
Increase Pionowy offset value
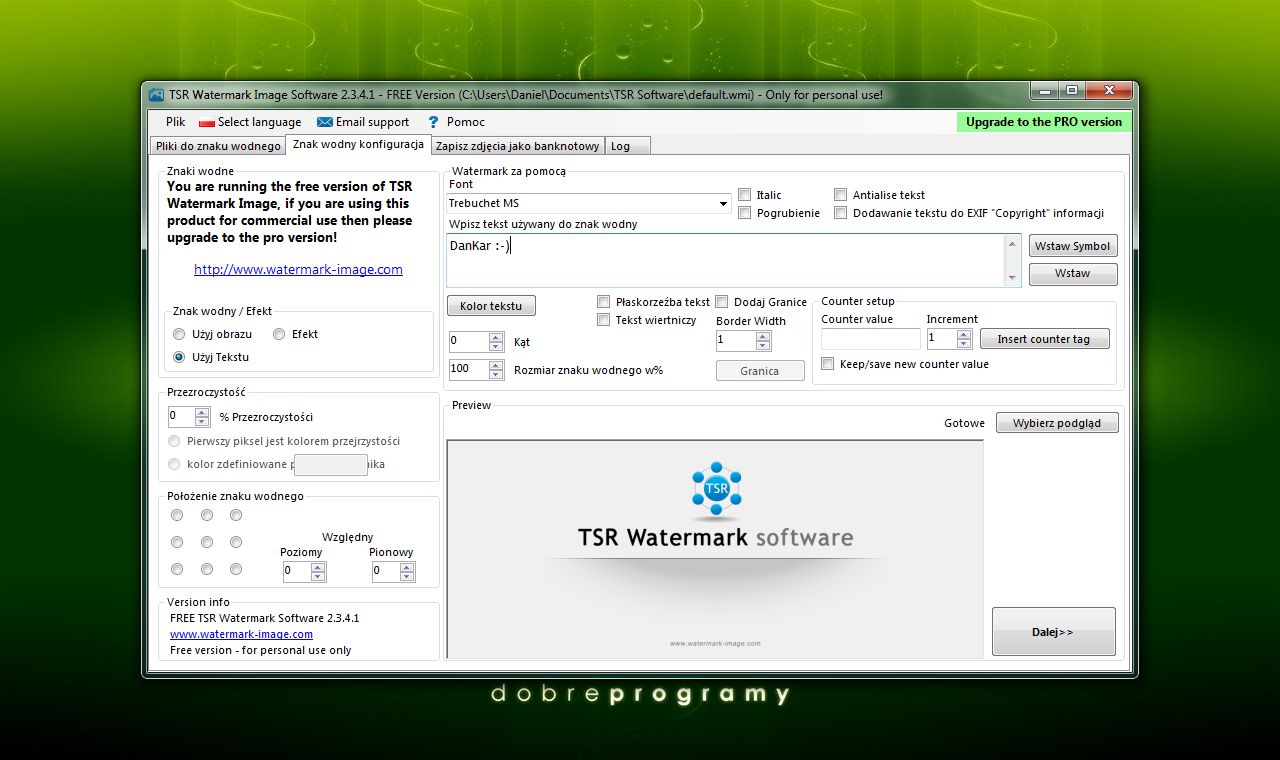pos(407,567)
